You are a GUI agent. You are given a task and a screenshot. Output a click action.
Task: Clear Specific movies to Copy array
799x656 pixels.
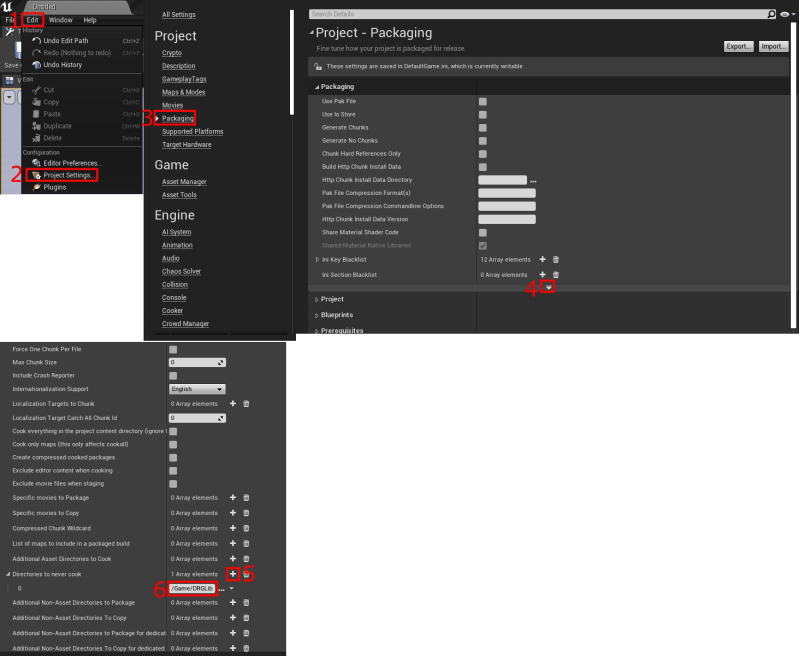pyautogui.click(x=246, y=513)
